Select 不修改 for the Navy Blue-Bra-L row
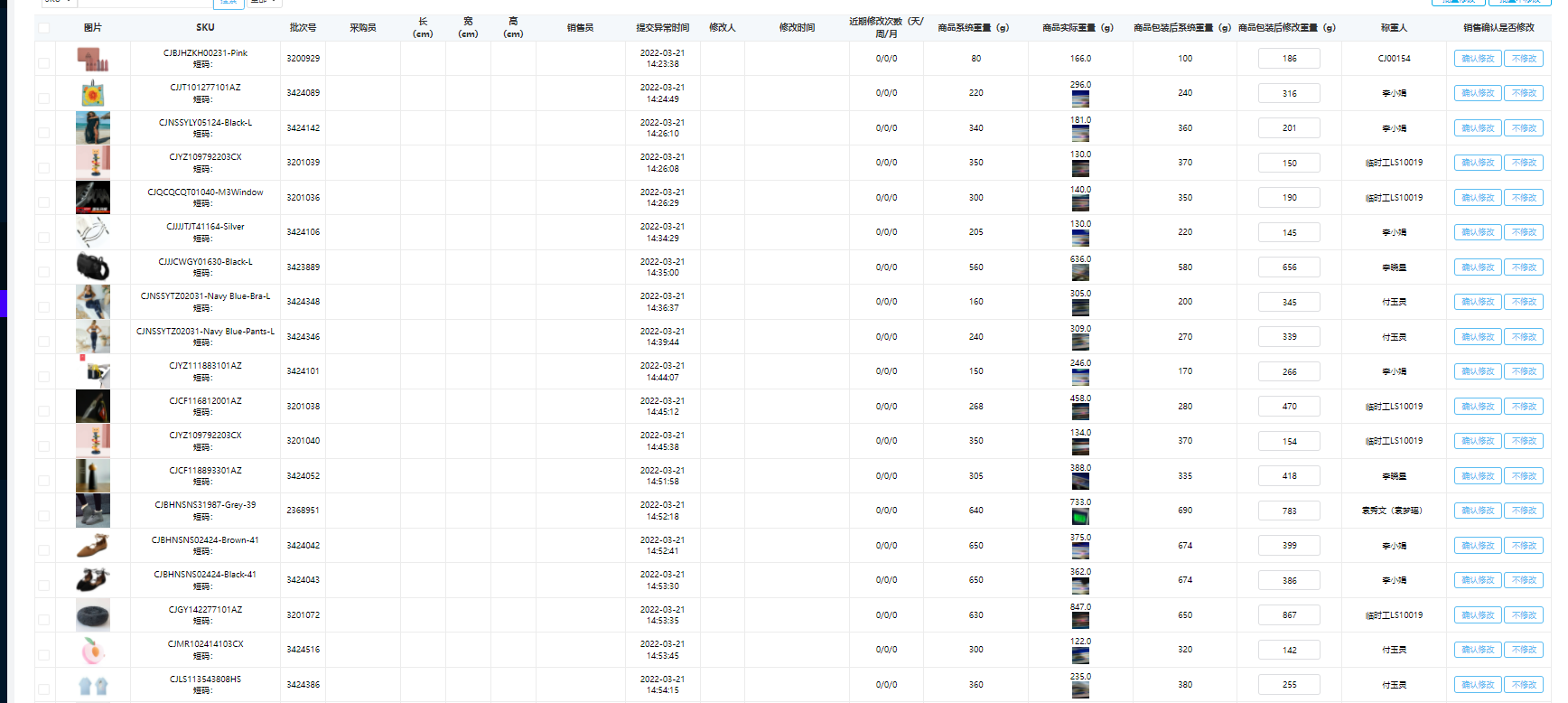This screenshot has height=703, width=1568. (1524, 302)
